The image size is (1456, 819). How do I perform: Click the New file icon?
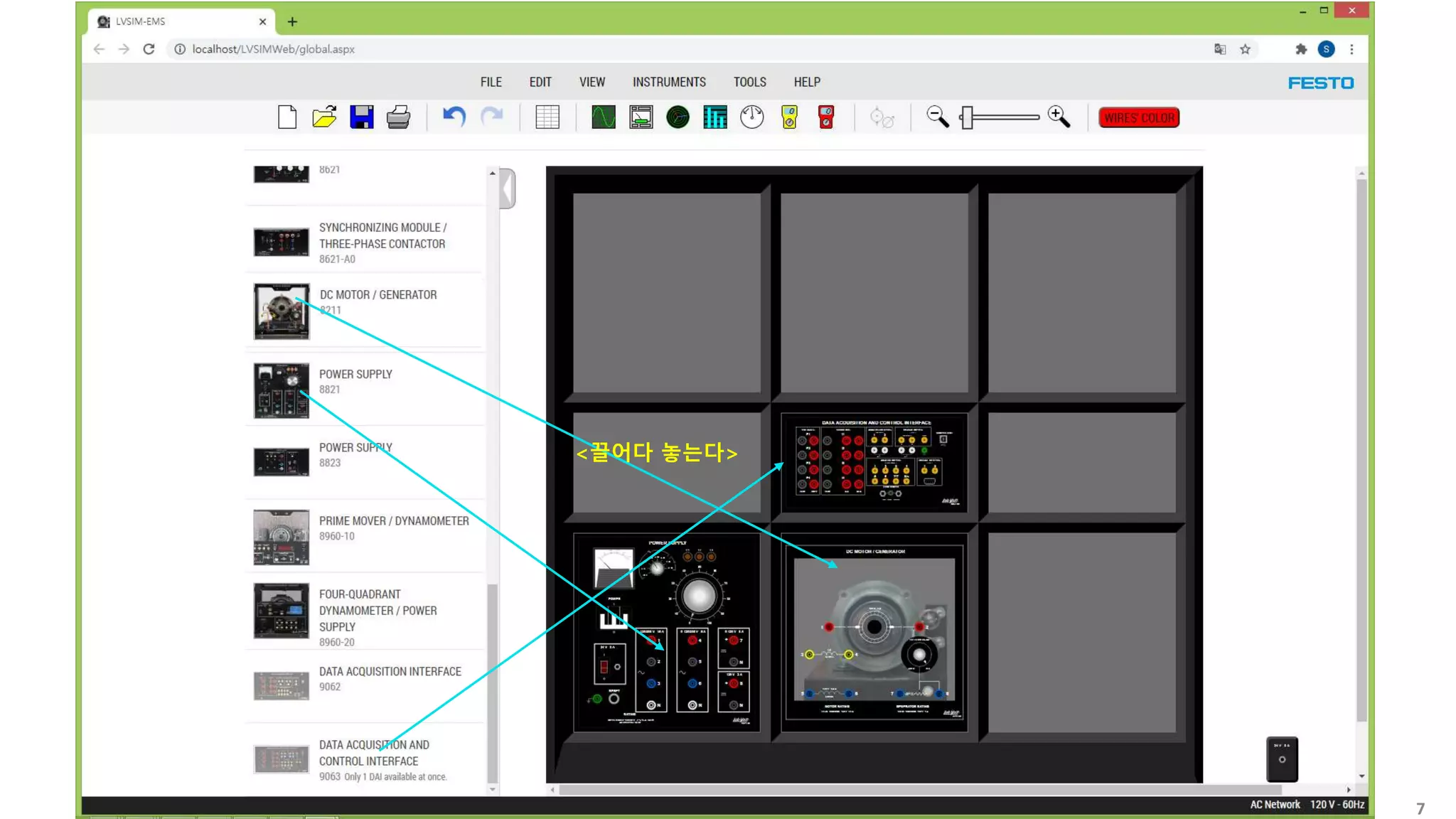(x=287, y=117)
